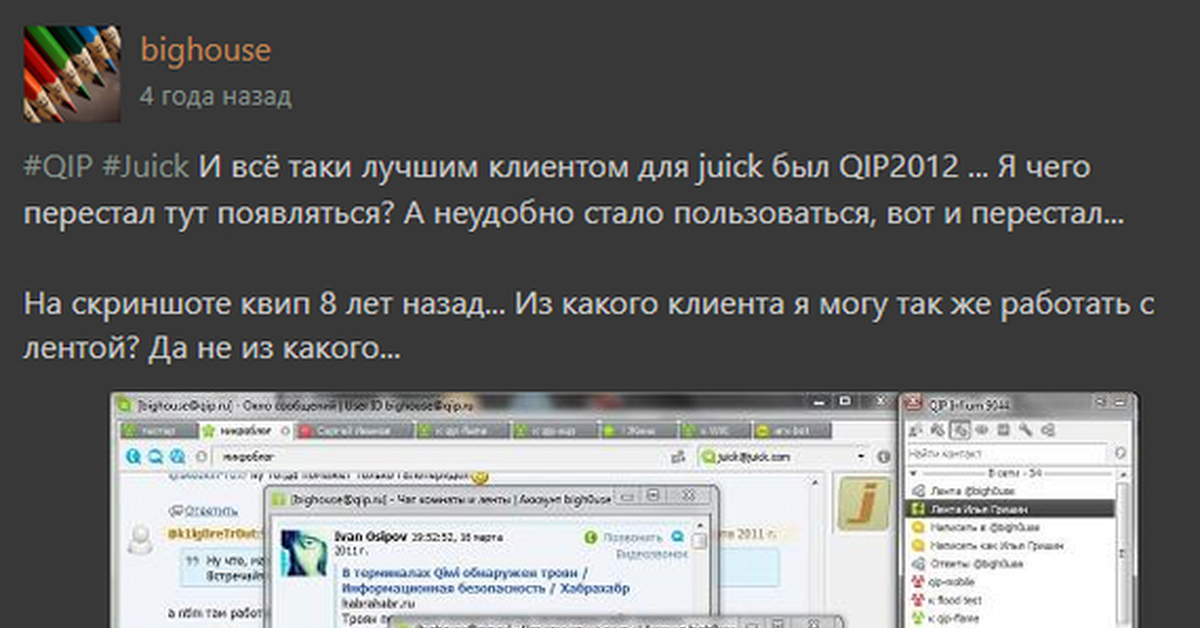Image resolution: width=1200 pixels, height=628 pixels.
Task: Open settings with the wrench icon in Infium toolbar
Action: pyautogui.click(x=1025, y=430)
